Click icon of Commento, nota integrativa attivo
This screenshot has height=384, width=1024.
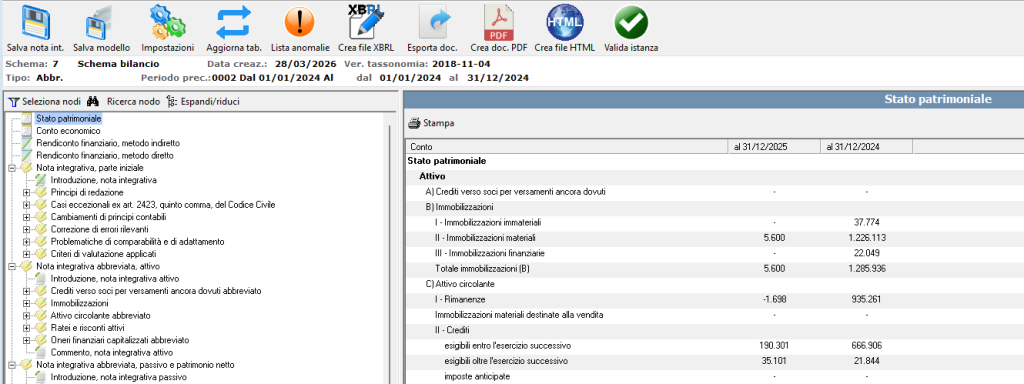(40, 353)
